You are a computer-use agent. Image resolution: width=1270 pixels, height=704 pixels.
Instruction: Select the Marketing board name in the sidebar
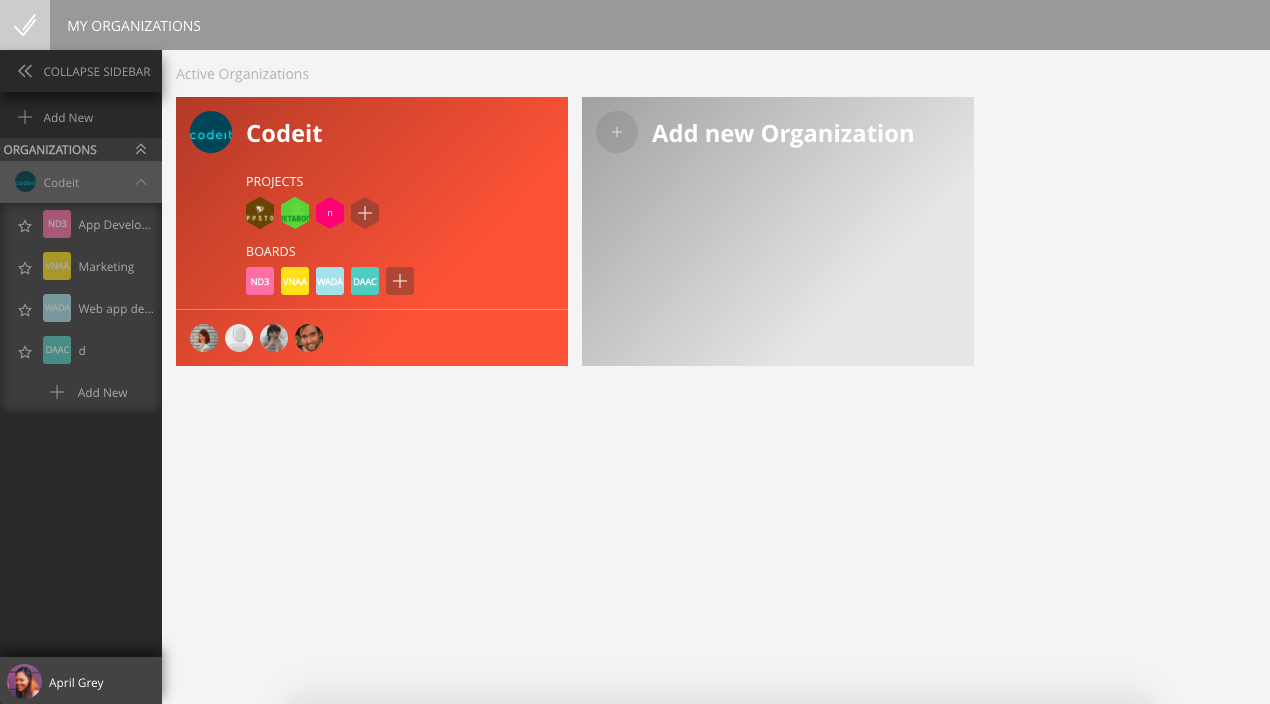[x=106, y=267]
